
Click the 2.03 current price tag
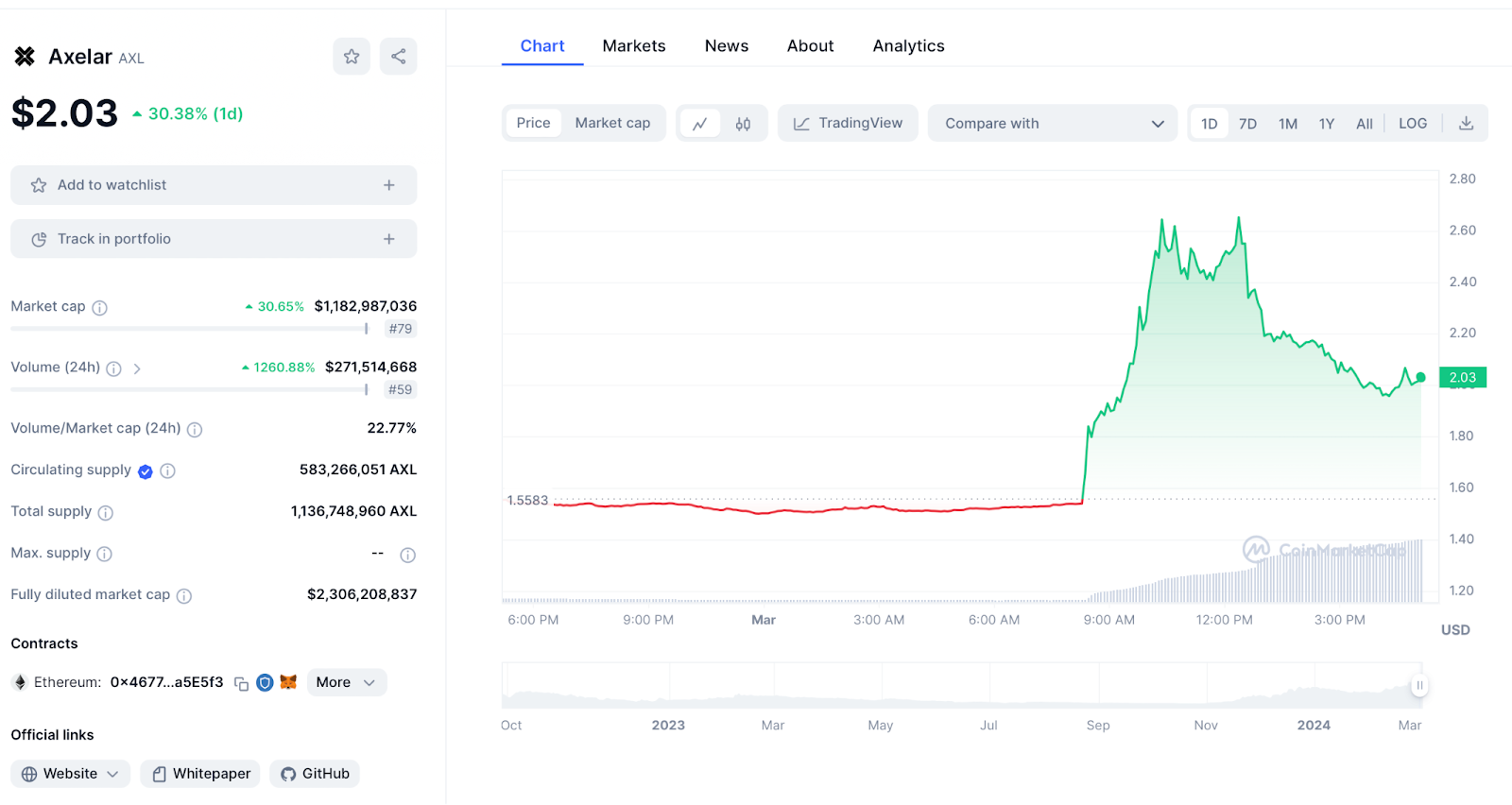(x=1463, y=377)
